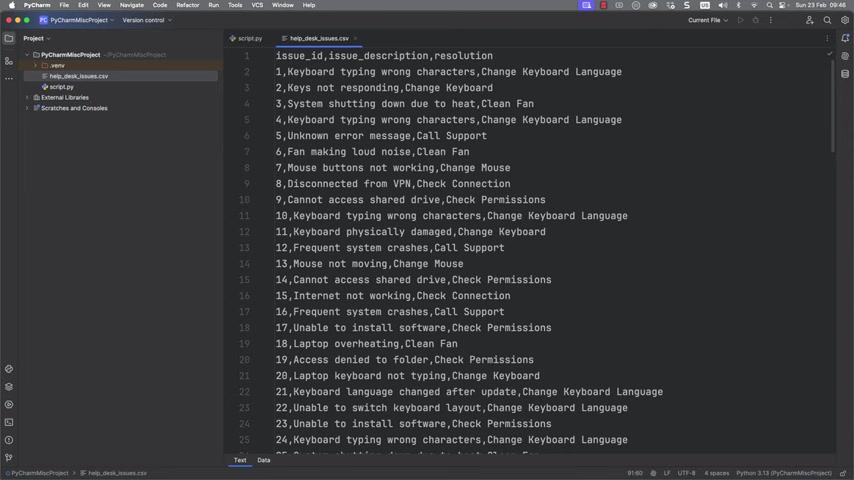Switch CSV editor to Data view
854x480 pixels.
(x=263, y=460)
